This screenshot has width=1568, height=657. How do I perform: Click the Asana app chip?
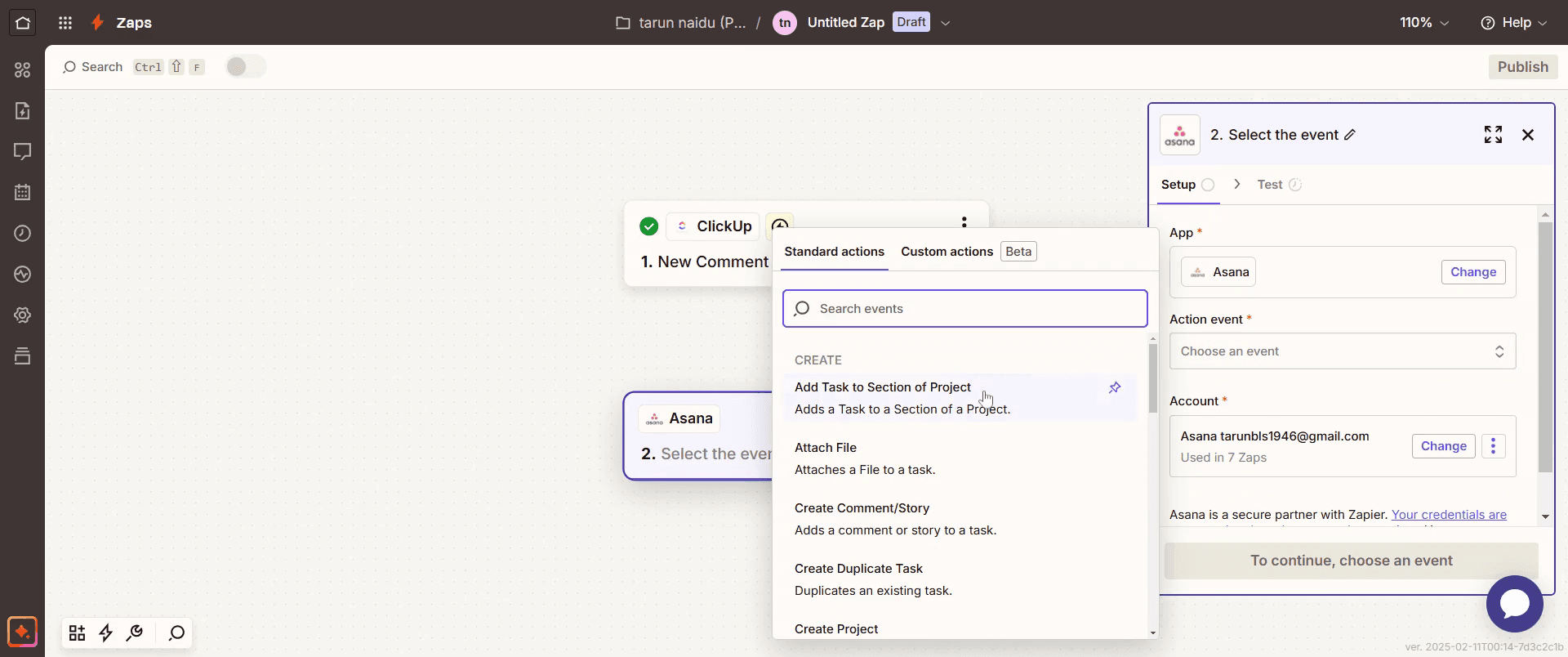pos(1218,272)
